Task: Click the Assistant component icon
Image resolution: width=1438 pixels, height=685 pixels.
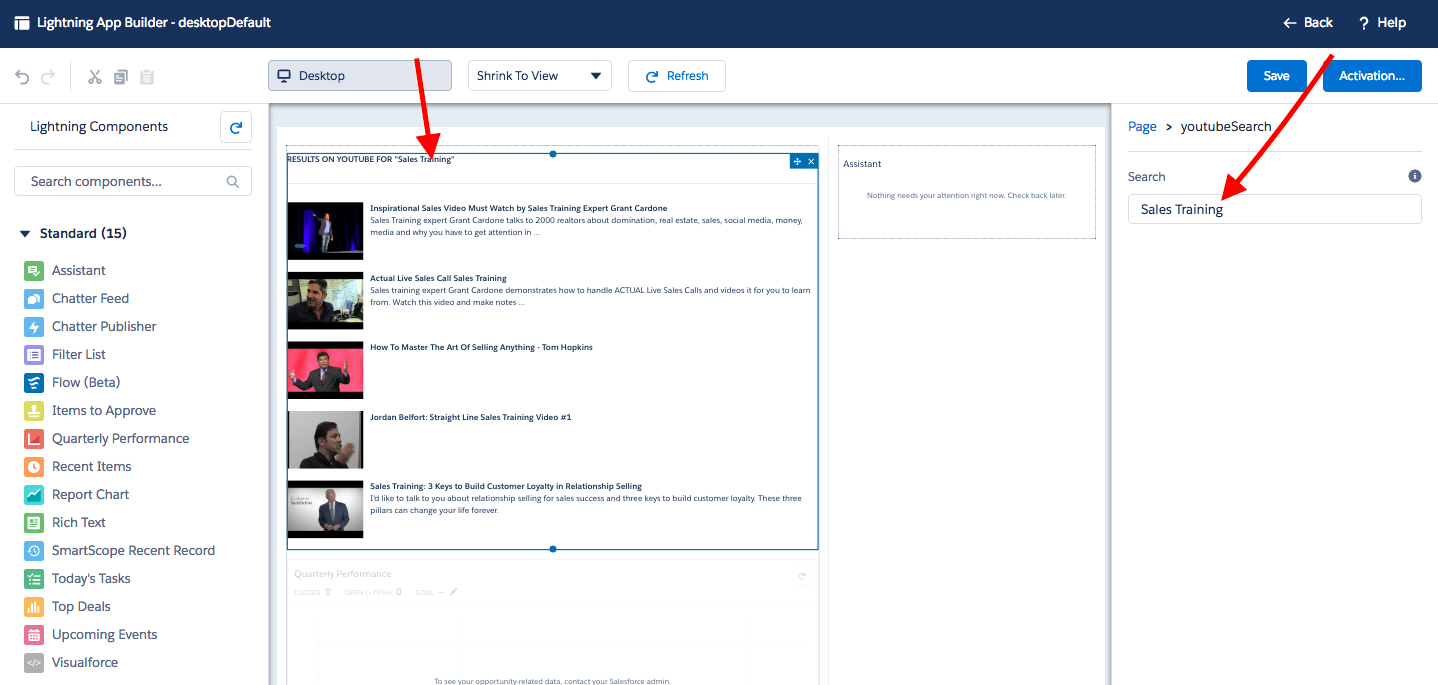Action: pos(34,270)
